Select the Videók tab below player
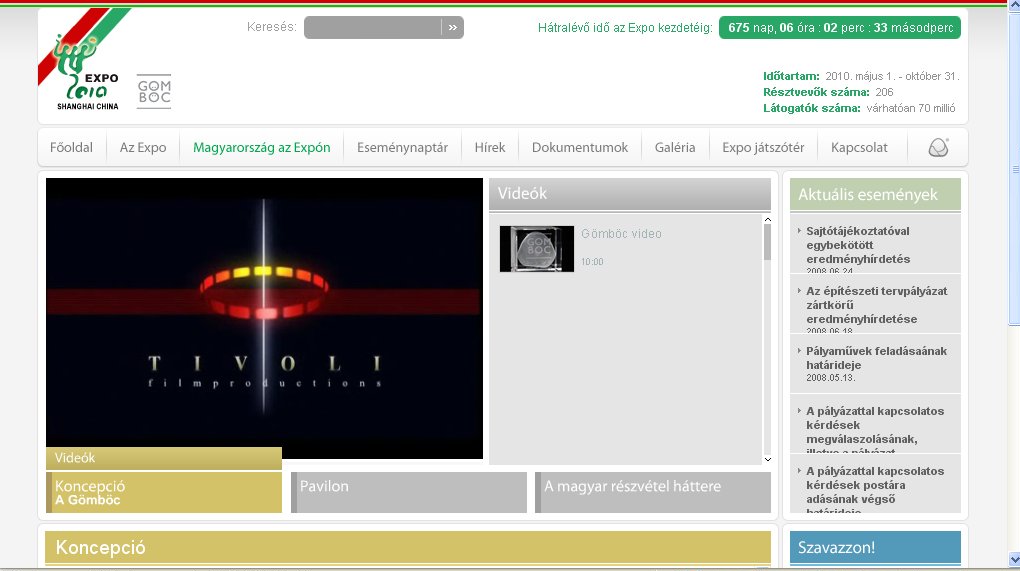The width and height of the screenshot is (1020, 571). point(164,458)
